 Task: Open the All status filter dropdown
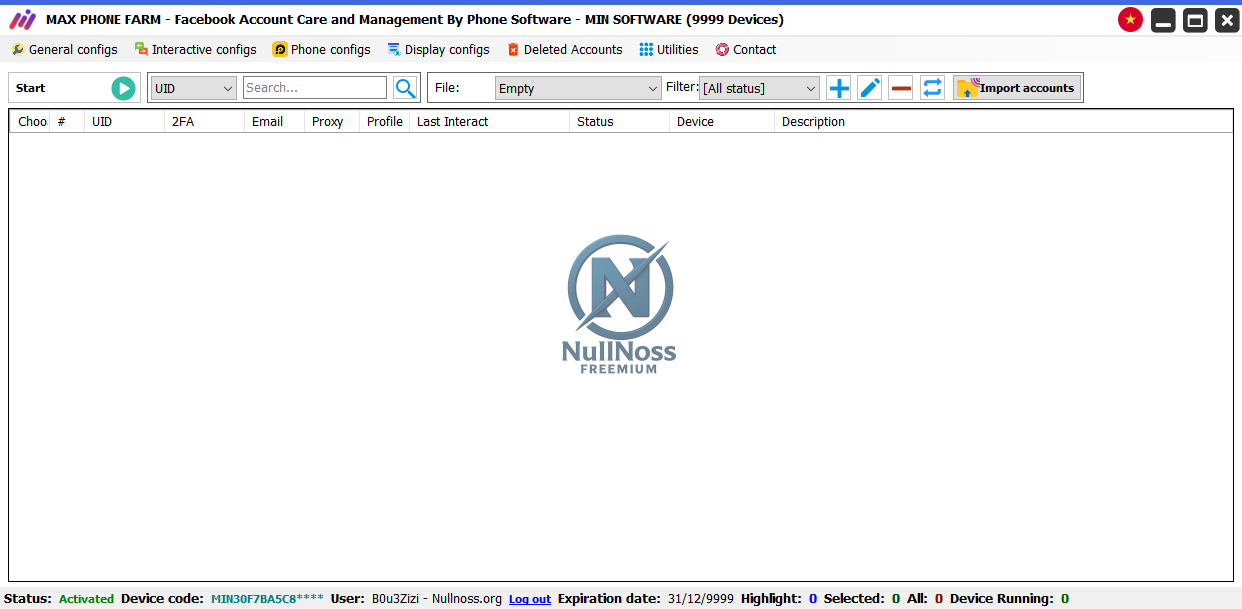pos(759,88)
